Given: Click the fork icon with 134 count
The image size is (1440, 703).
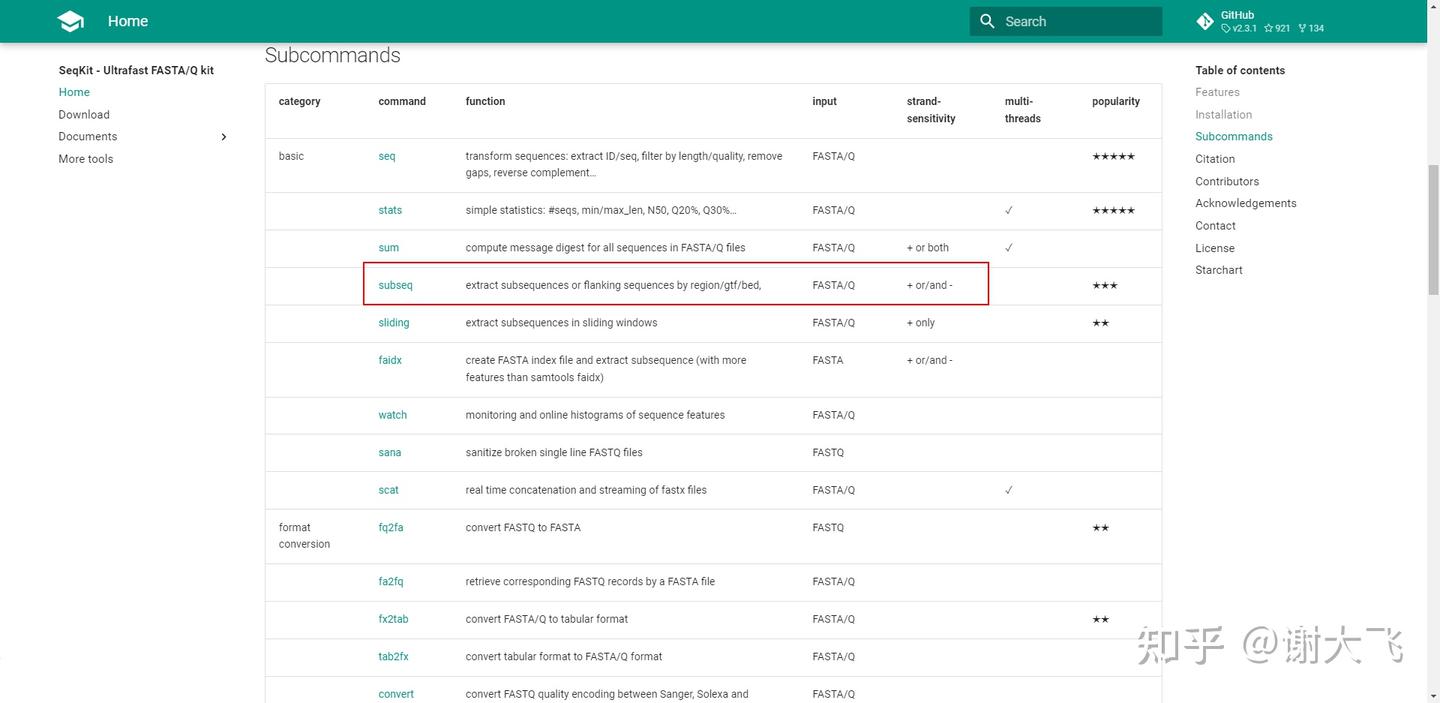Looking at the screenshot, I should [x=1300, y=28].
